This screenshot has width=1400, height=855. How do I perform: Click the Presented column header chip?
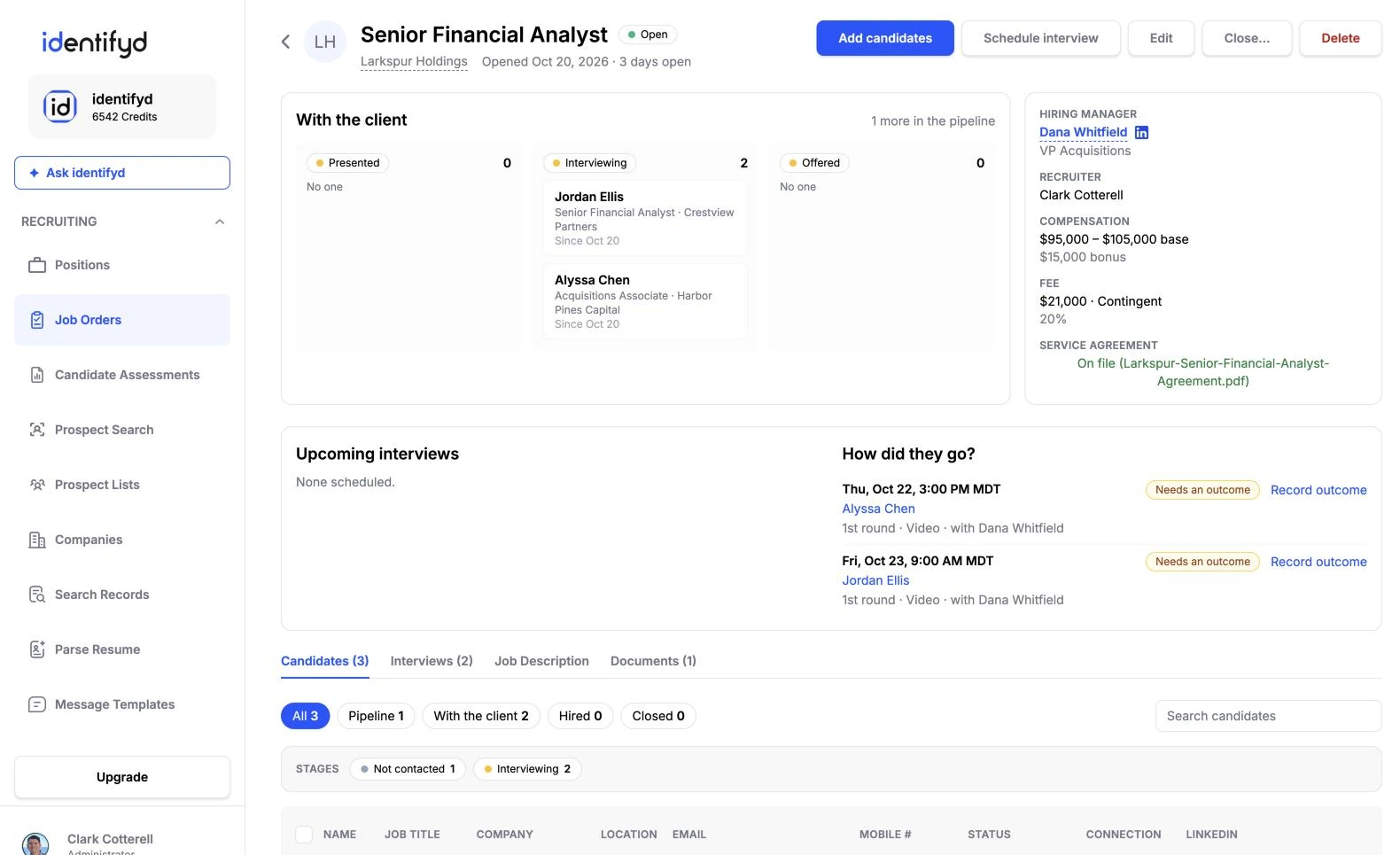tap(347, 163)
